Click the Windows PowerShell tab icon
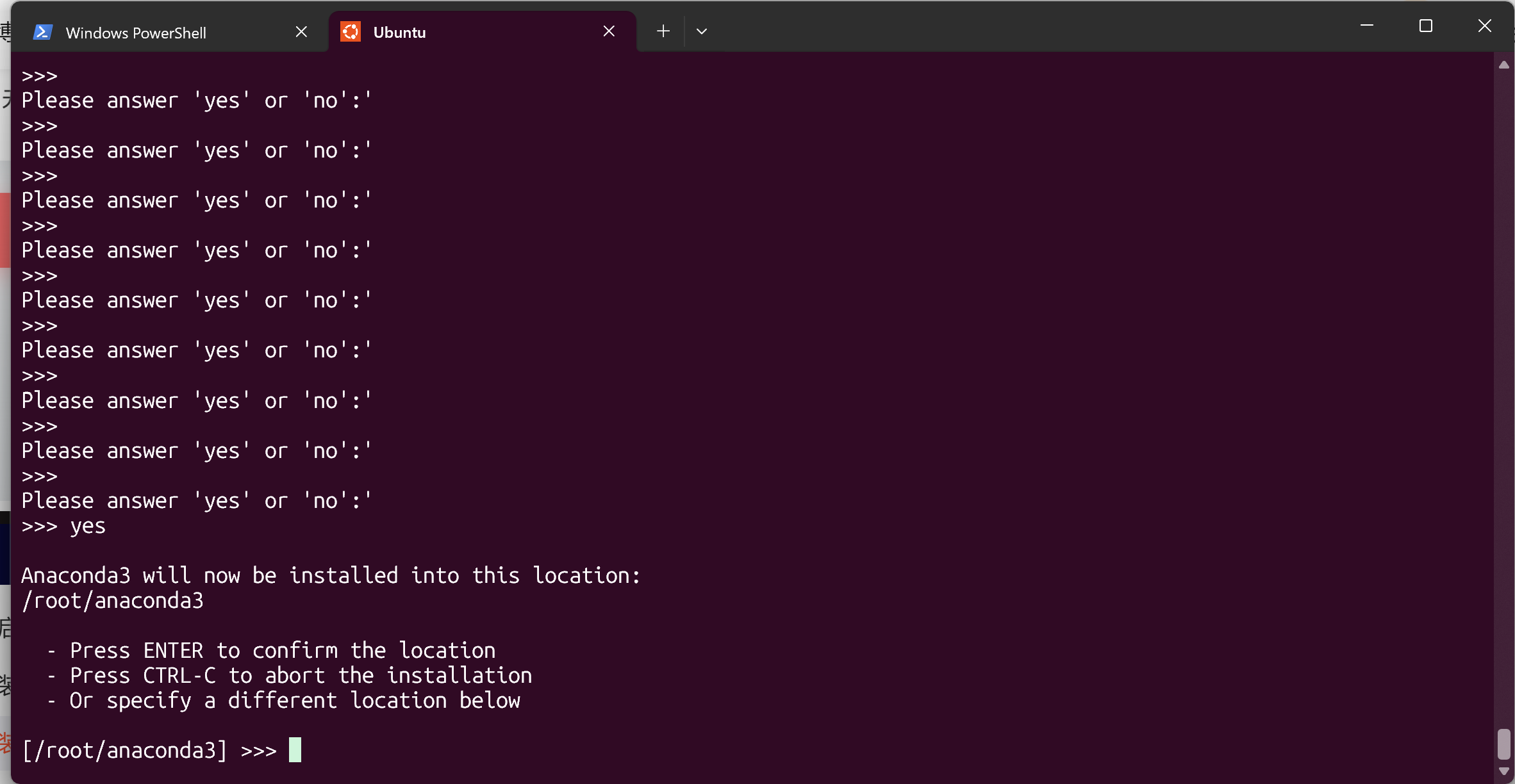The width and height of the screenshot is (1515, 784). point(43,32)
